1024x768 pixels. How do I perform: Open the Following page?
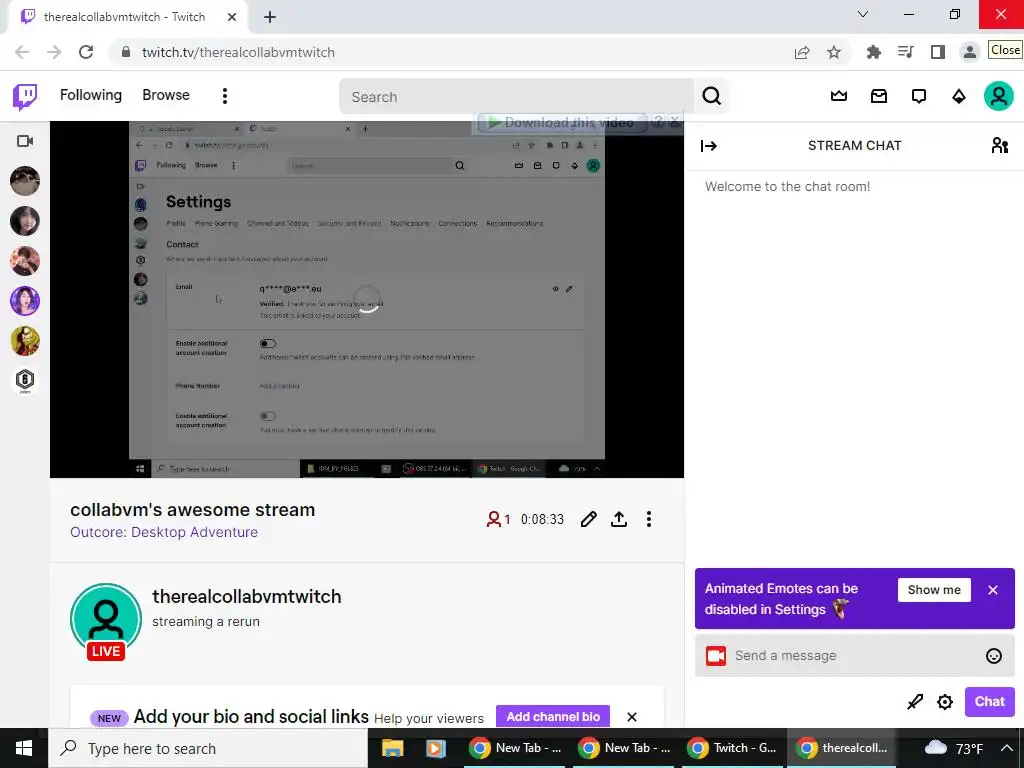pos(91,95)
